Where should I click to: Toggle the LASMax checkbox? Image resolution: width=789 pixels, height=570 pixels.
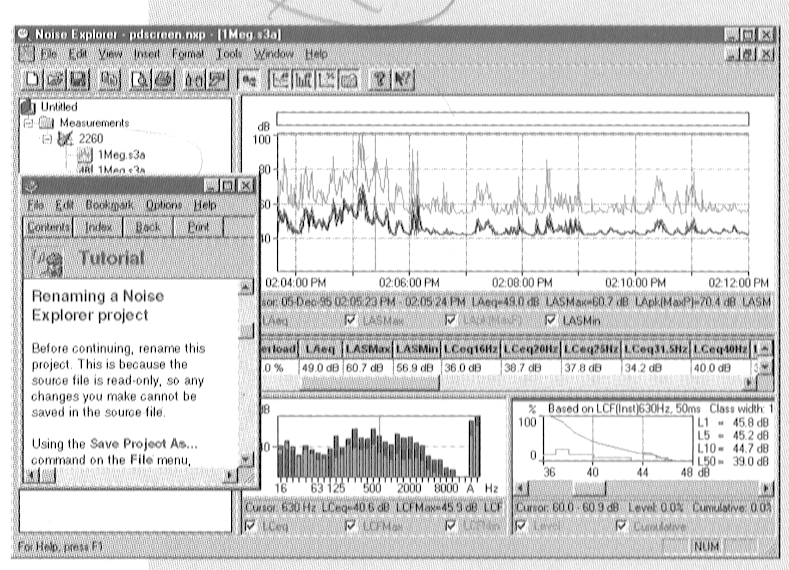pos(351,320)
